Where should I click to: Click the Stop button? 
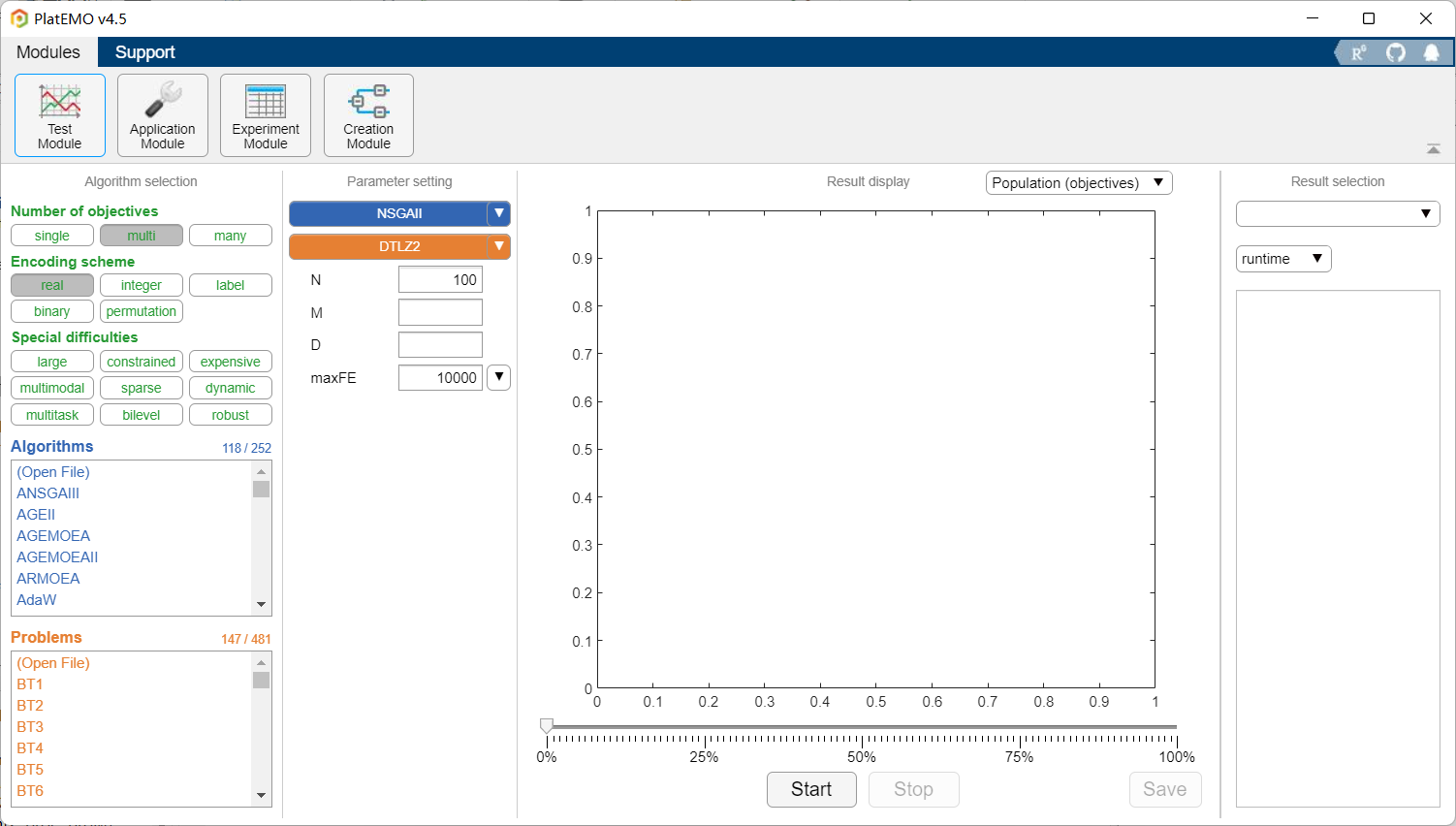point(913,789)
